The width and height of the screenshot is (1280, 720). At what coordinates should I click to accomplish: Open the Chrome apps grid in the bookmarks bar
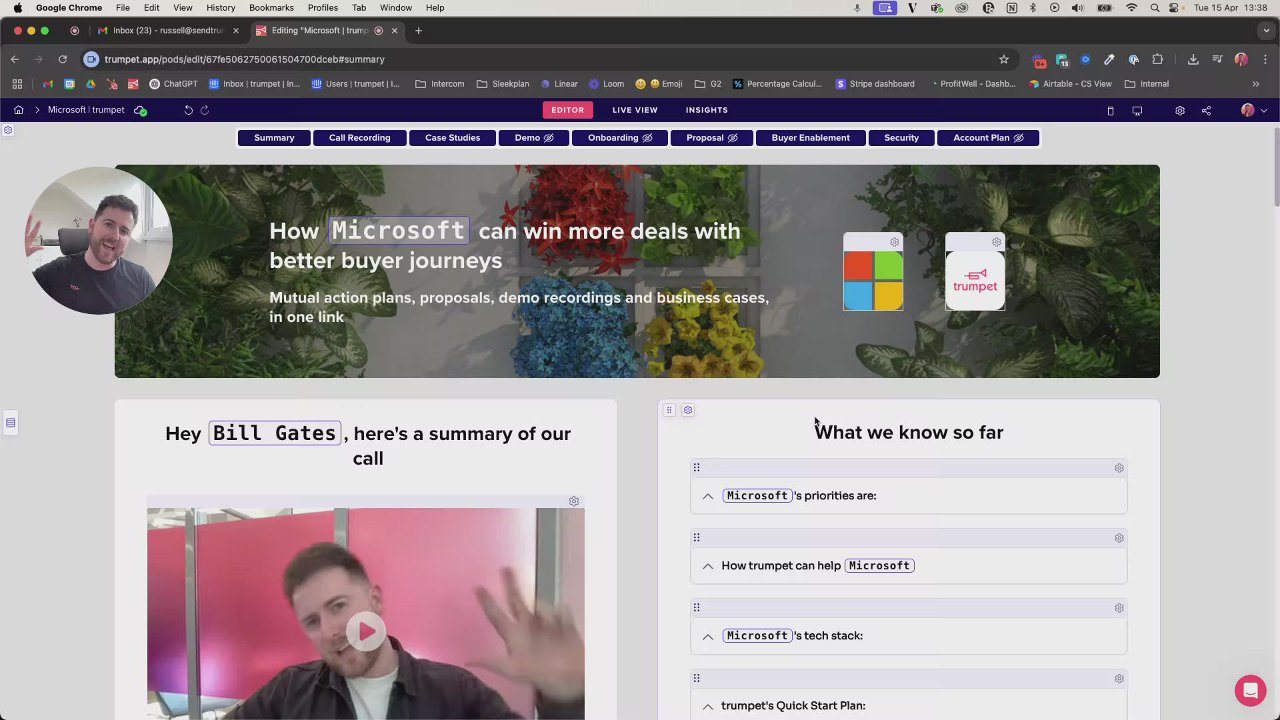(17, 84)
